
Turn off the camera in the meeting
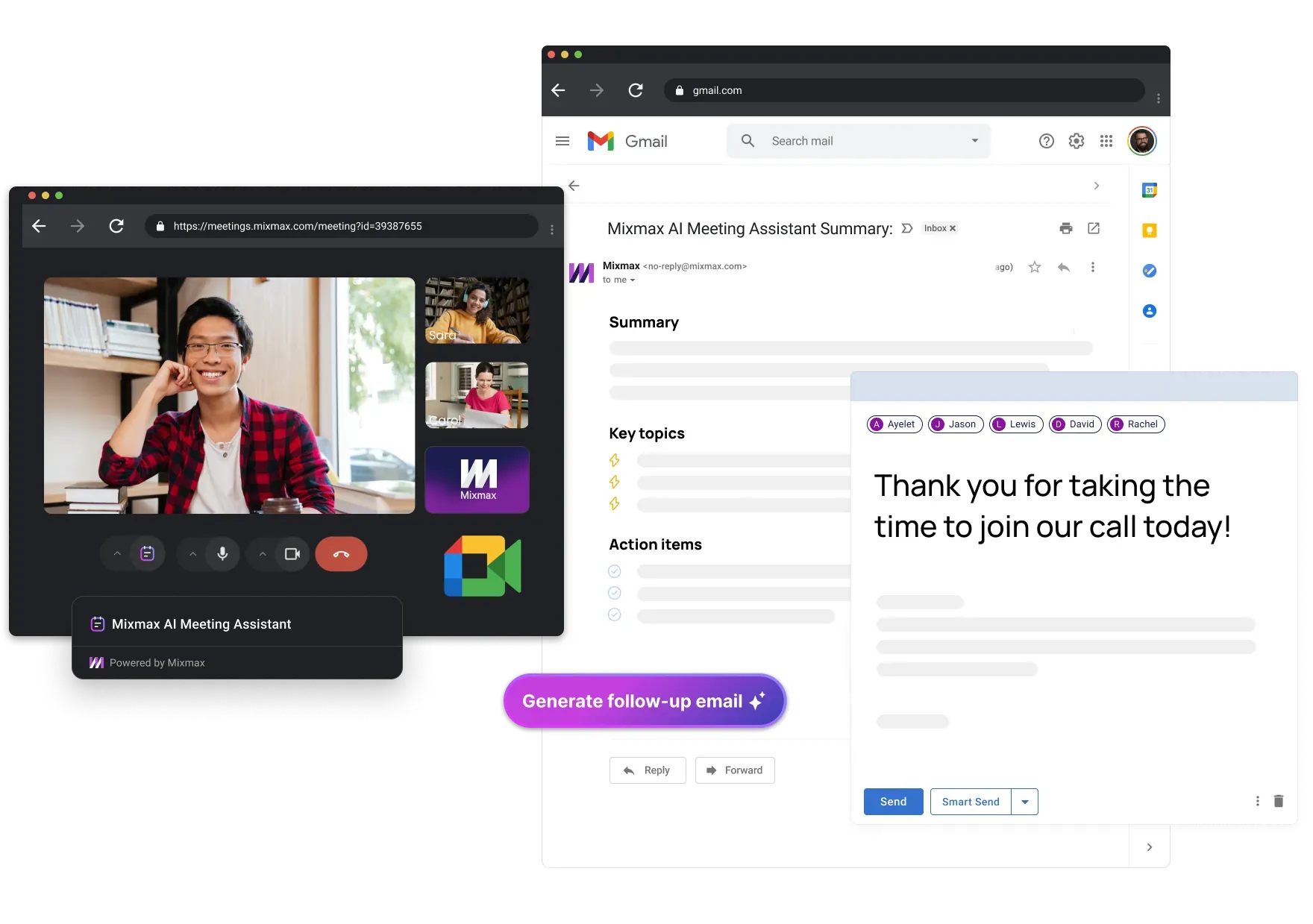pyautogui.click(x=292, y=554)
